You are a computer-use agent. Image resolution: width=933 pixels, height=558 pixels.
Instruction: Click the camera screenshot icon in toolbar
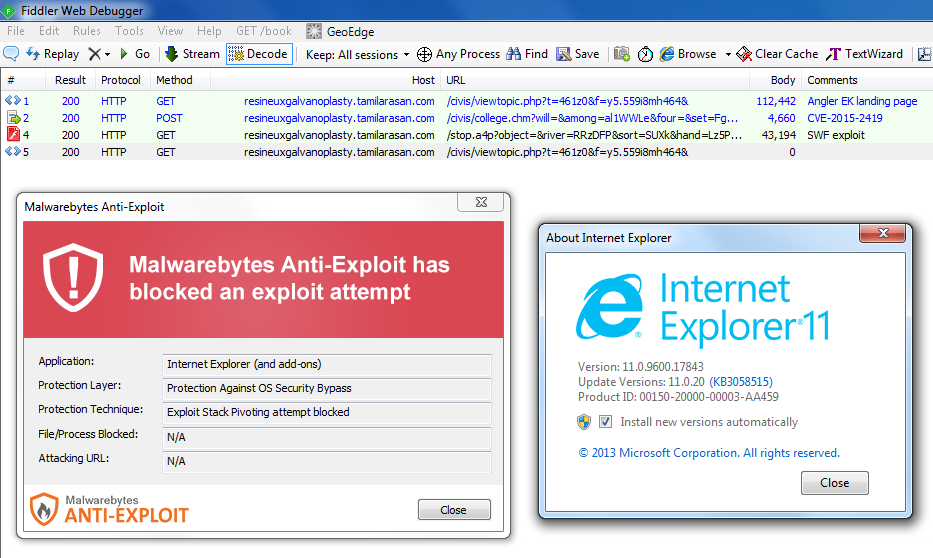pos(622,54)
